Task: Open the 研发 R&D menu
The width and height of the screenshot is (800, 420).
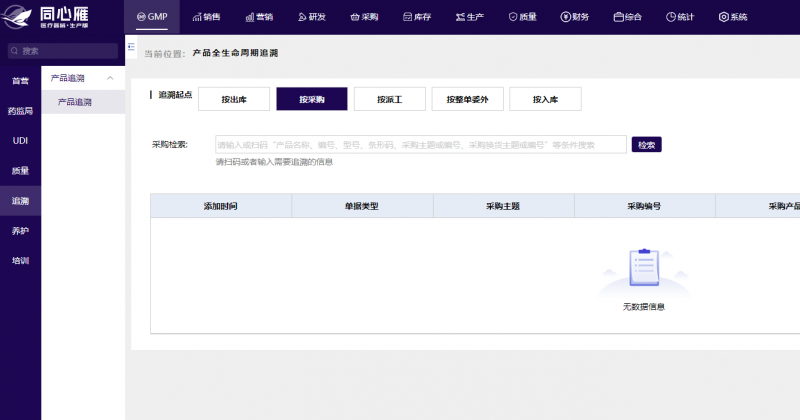Action: coord(312,17)
